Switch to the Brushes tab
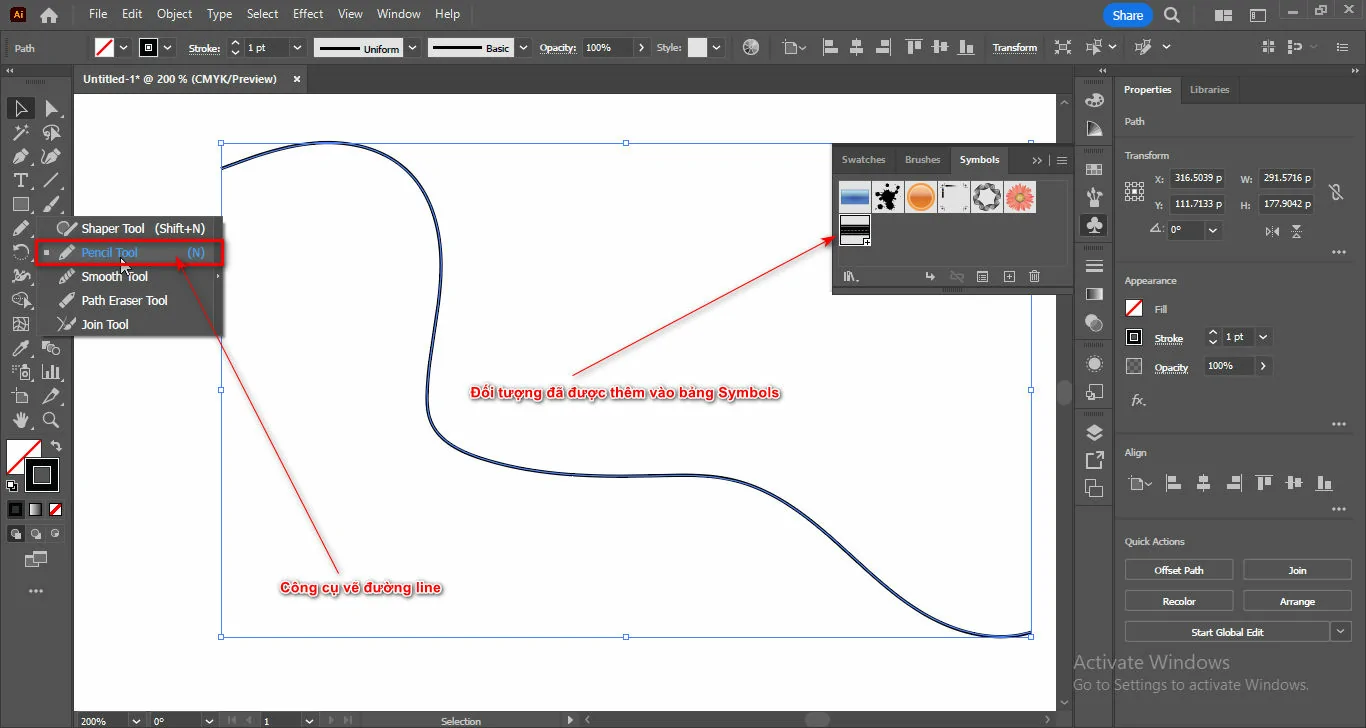Screen dimensions: 1366x728 [922, 160]
